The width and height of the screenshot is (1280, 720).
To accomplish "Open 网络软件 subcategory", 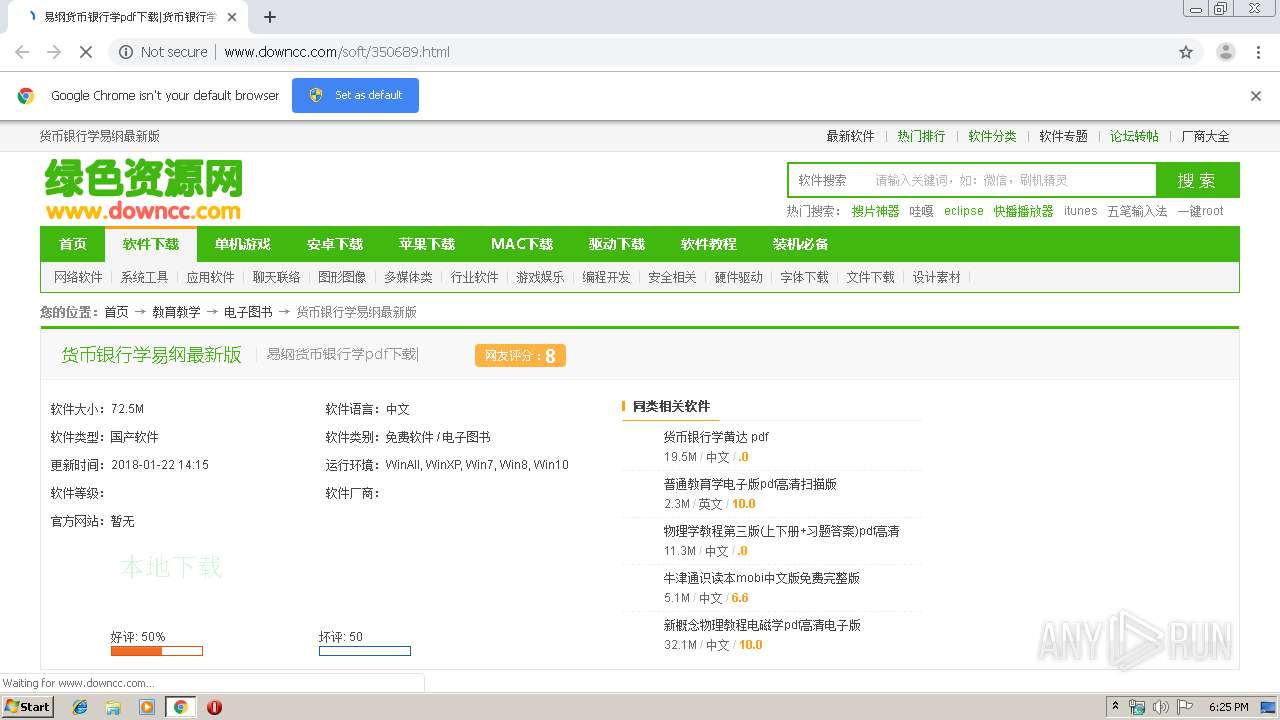I will [x=78, y=277].
